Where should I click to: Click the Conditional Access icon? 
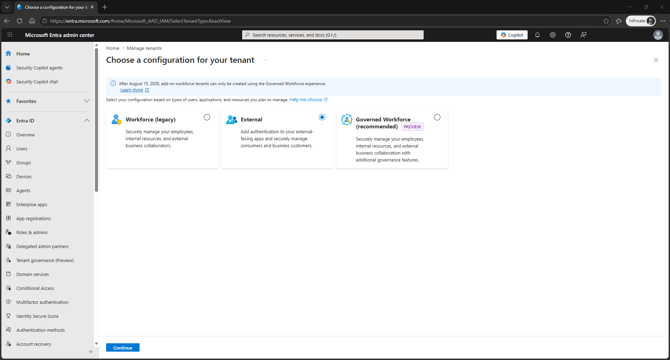pos(8,288)
